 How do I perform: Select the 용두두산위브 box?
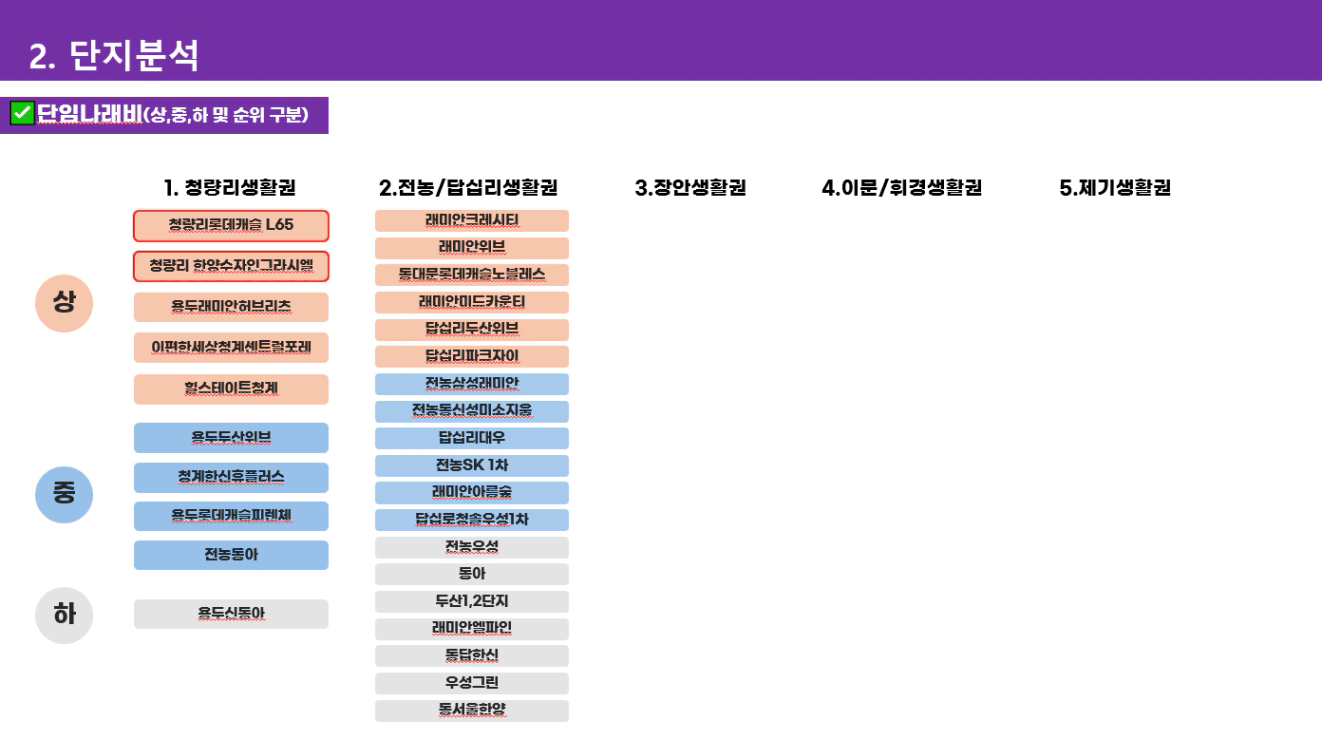pyautogui.click(x=231, y=438)
